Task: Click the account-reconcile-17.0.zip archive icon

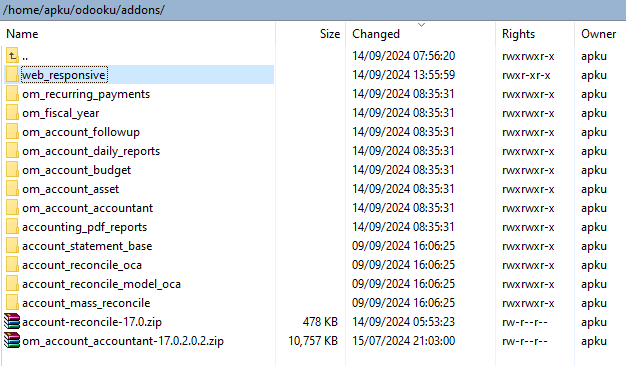Action: point(12,322)
